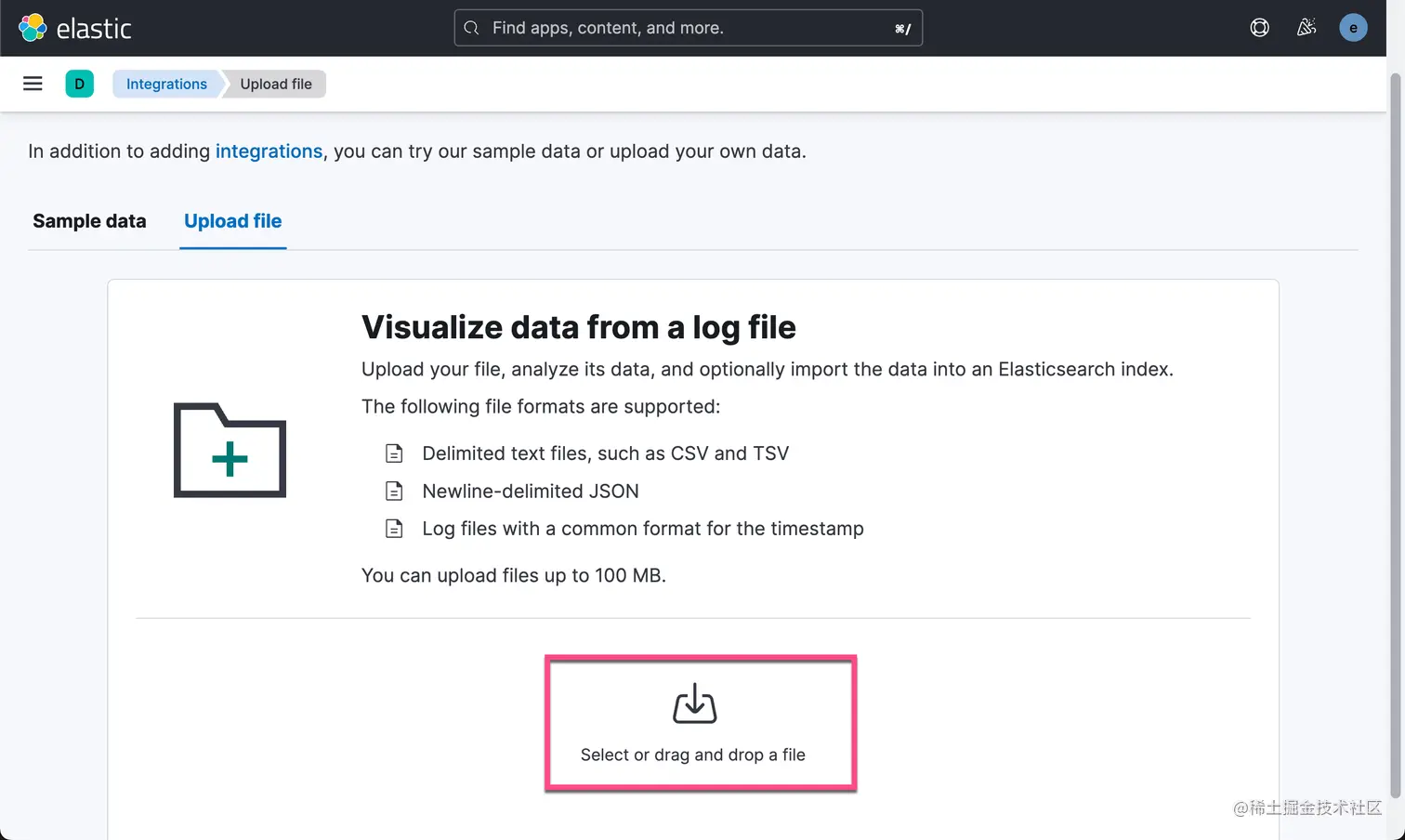1405x840 pixels.
Task: Click the green D space avatar
Action: (80, 84)
